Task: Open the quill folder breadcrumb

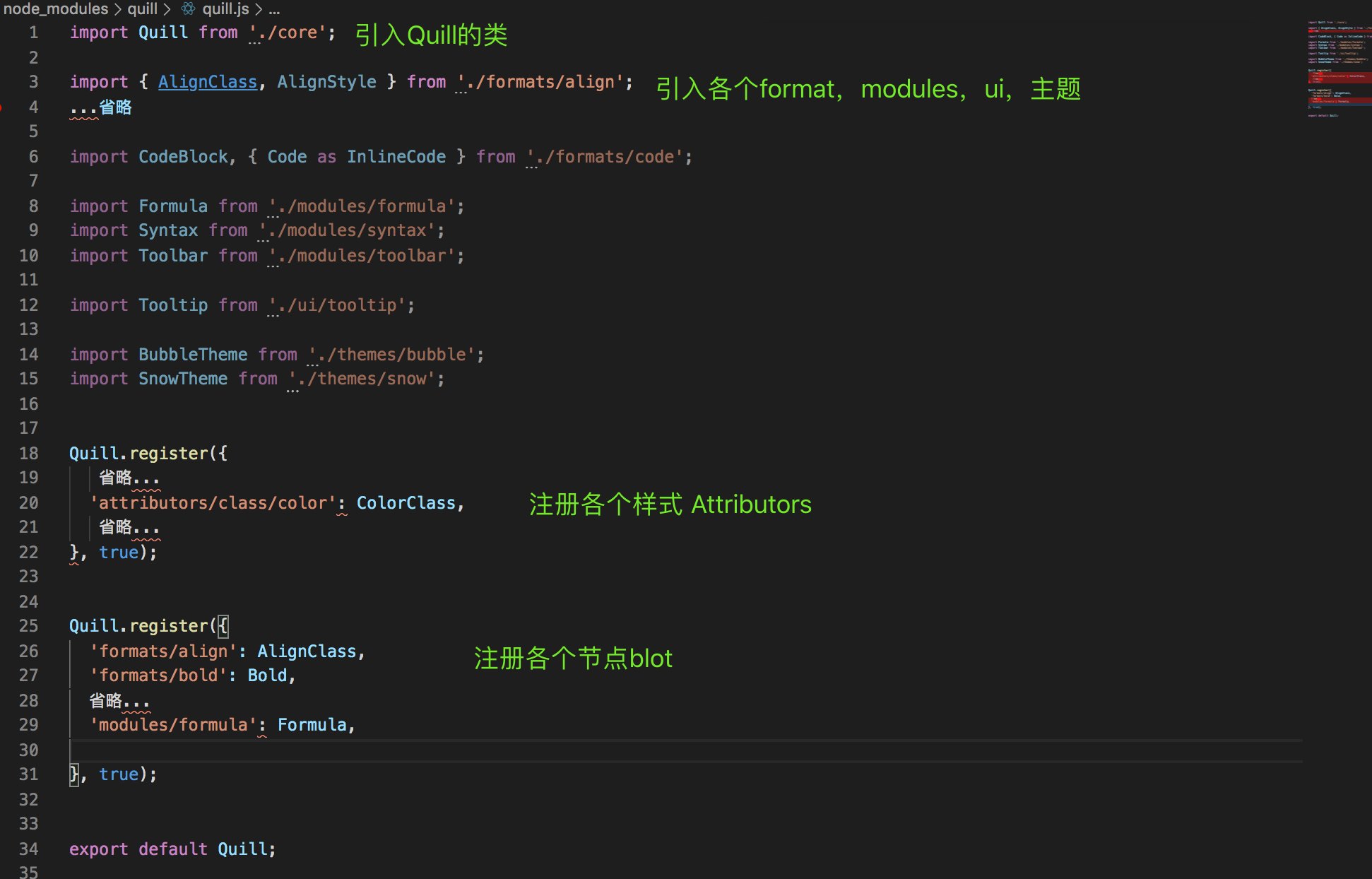Action: tap(142, 8)
